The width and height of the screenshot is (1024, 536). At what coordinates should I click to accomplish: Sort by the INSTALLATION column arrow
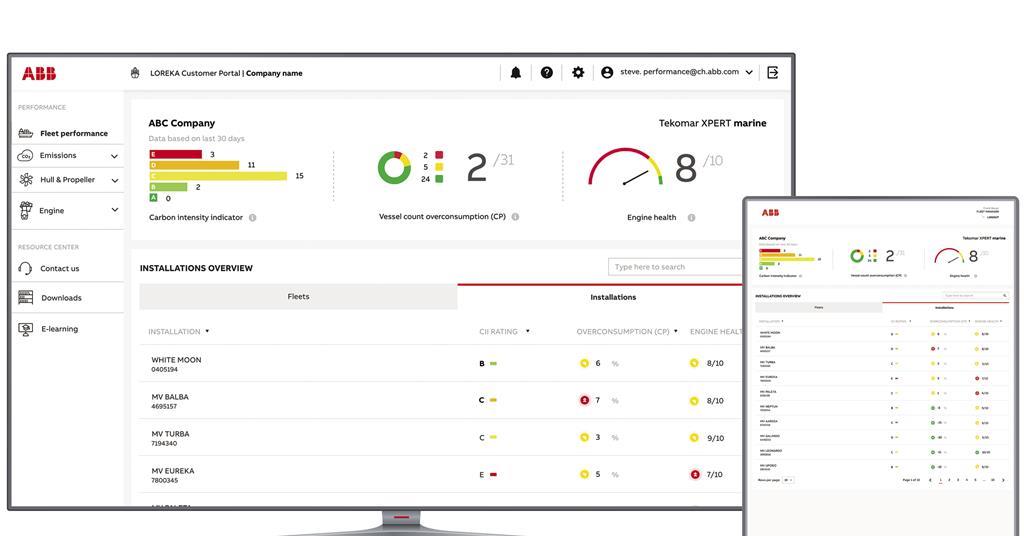(x=207, y=331)
